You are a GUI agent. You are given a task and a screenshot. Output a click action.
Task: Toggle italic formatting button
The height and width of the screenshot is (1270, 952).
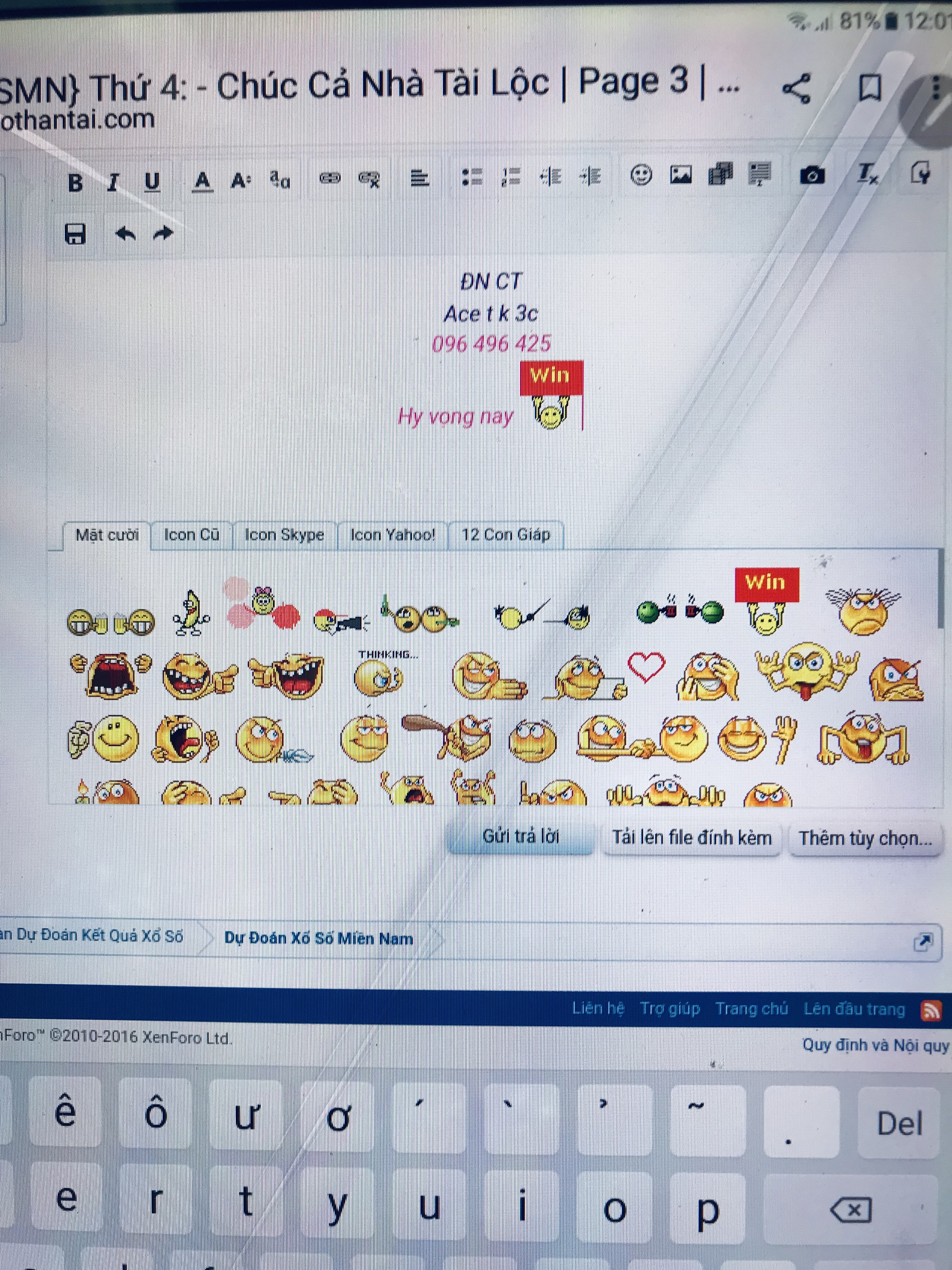pos(113,183)
